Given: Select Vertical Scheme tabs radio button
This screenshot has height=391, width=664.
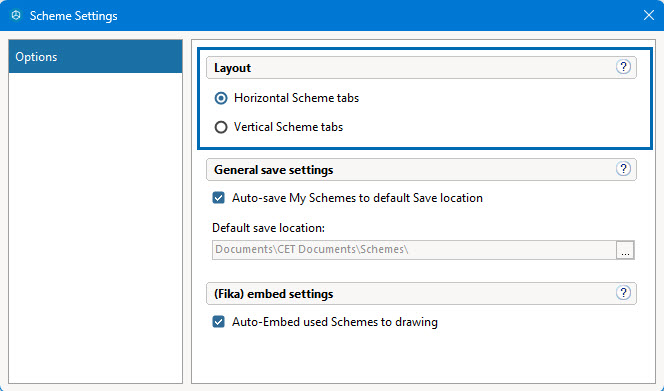Looking at the screenshot, I should pyautogui.click(x=221, y=127).
